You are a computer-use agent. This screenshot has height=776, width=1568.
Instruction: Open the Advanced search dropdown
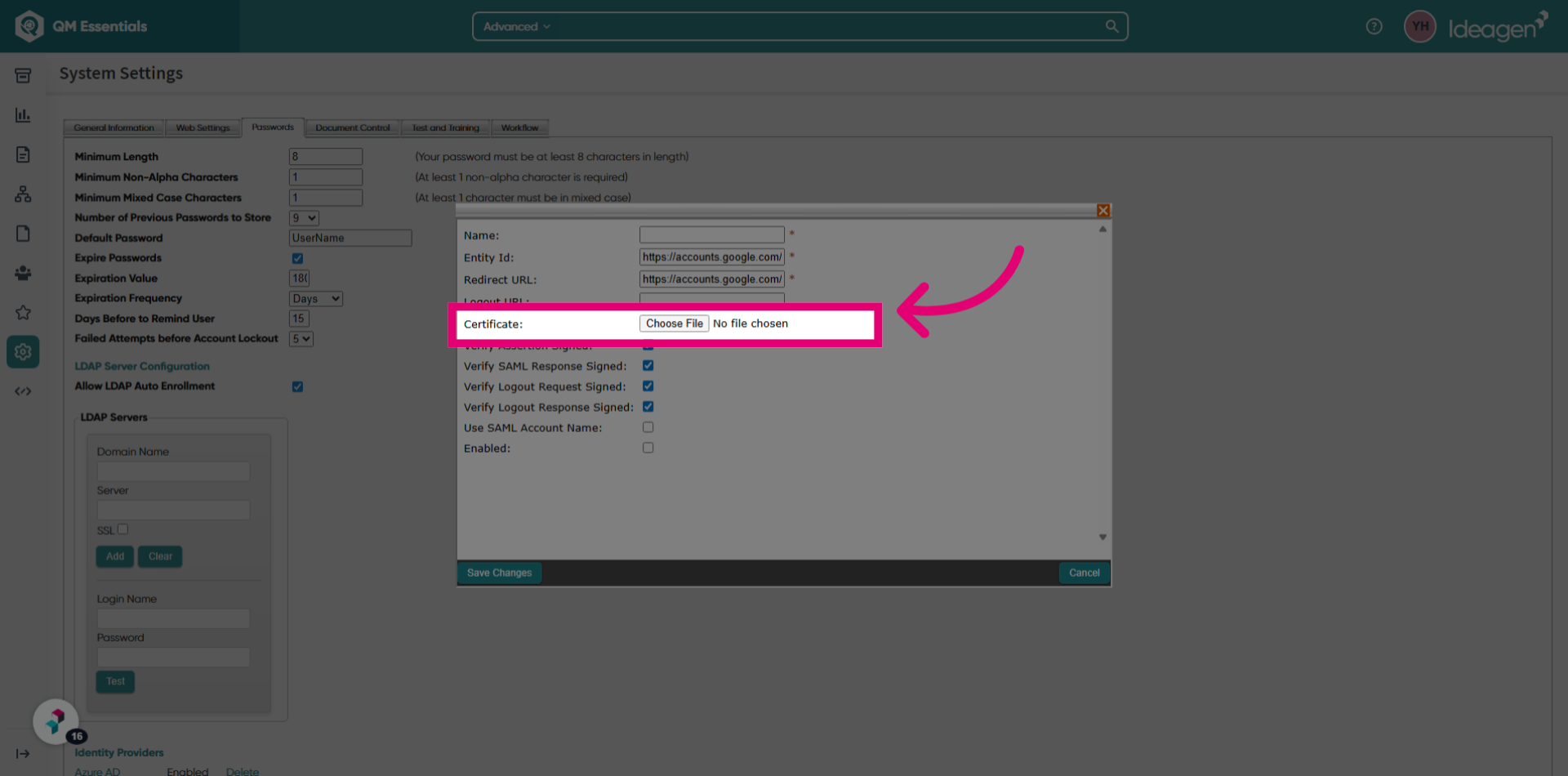pos(517,26)
